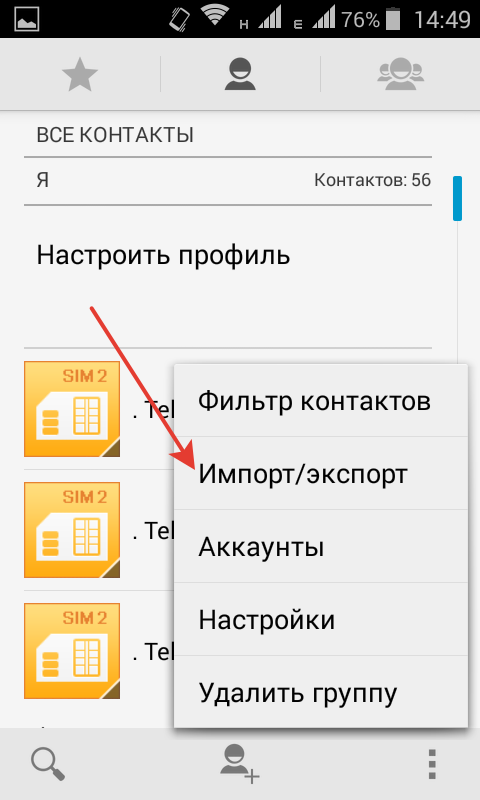
Task: Tap the magnifier search icon
Action: 47,764
